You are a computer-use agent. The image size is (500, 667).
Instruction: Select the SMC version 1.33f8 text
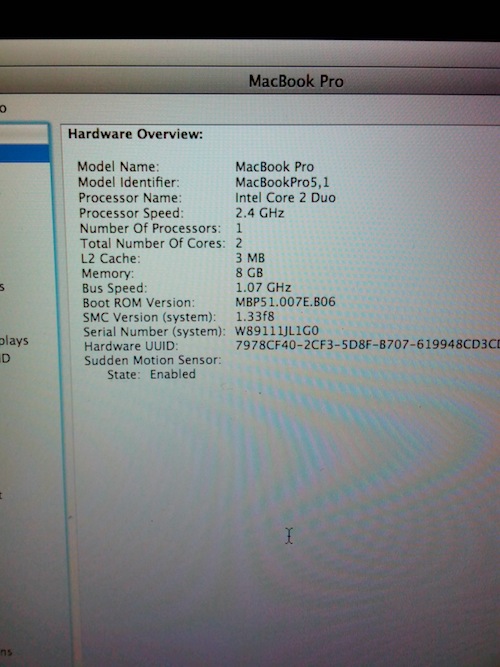[255, 316]
